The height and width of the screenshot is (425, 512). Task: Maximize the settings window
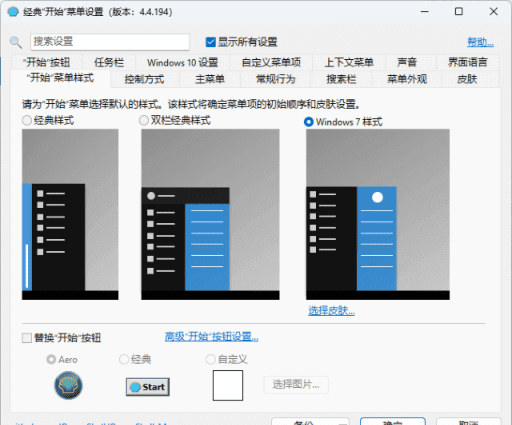click(459, 12)
